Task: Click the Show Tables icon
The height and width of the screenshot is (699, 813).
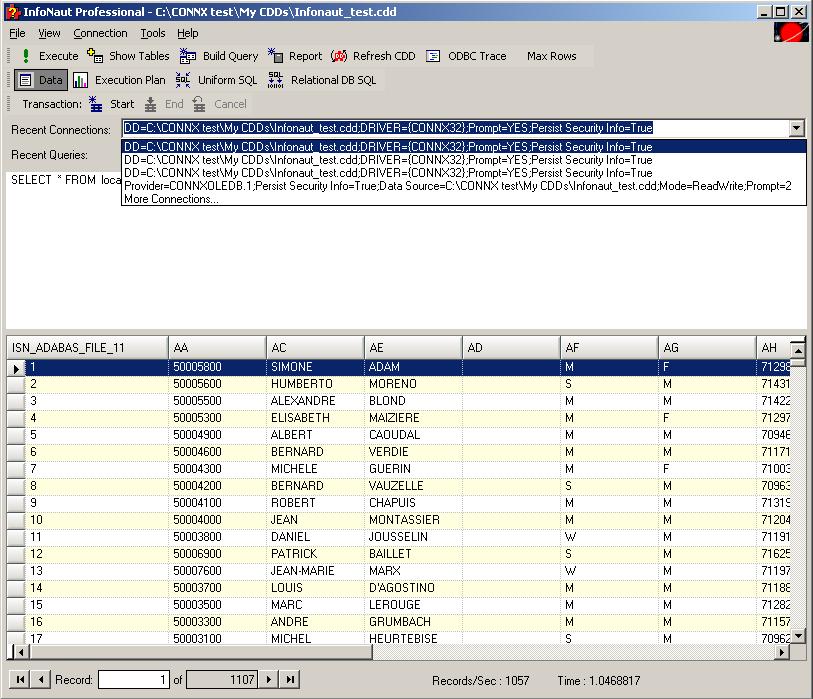Action: pos(95,55)
